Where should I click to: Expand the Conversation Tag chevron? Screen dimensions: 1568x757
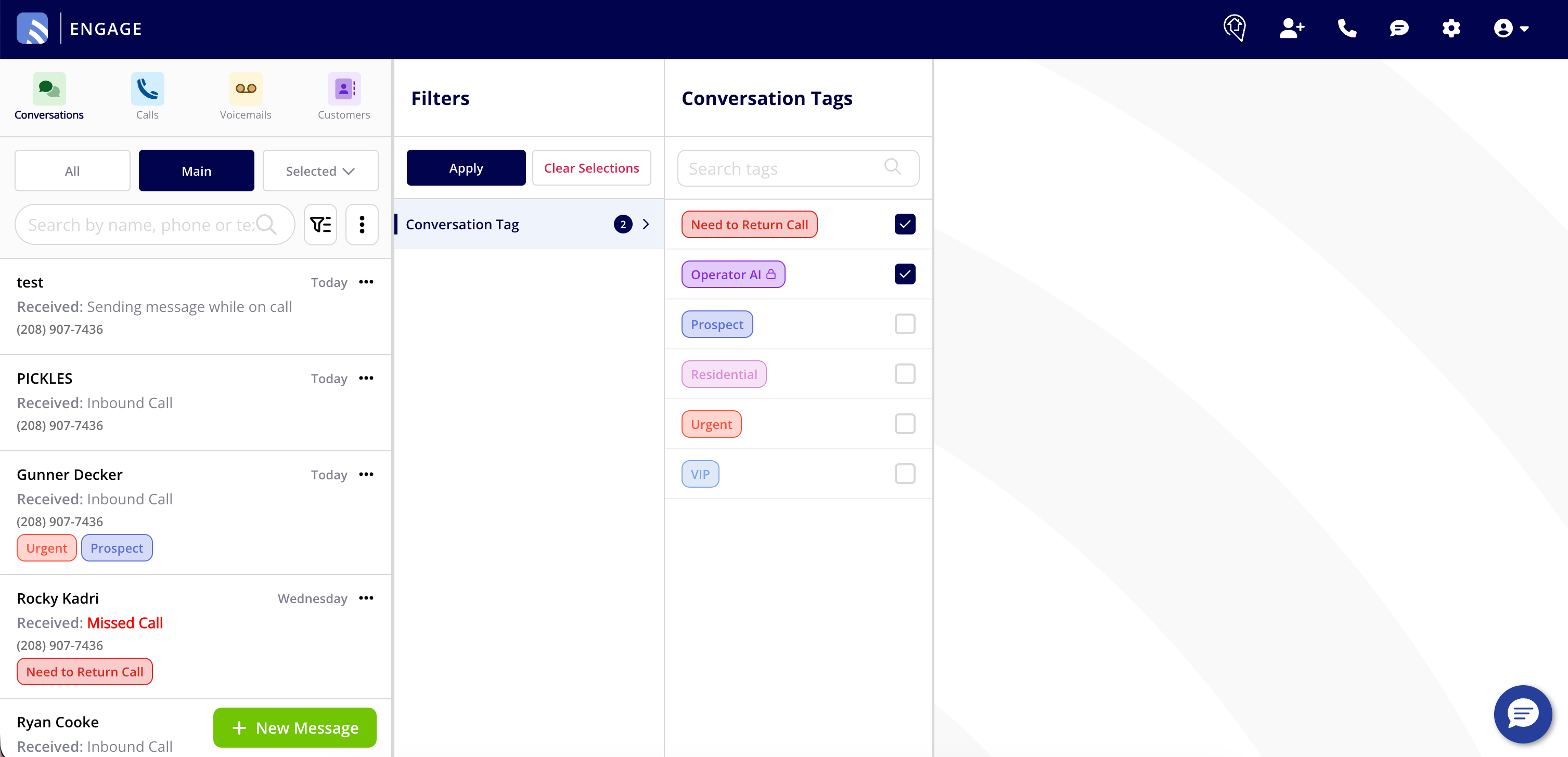pyautogui.click(x=646, y=225)
